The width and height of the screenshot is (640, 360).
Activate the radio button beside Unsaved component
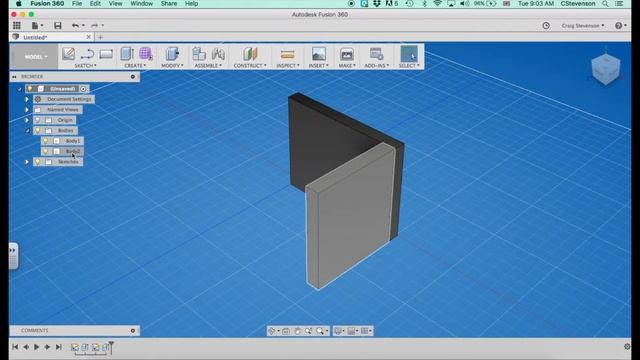click(x=83, y=89)
